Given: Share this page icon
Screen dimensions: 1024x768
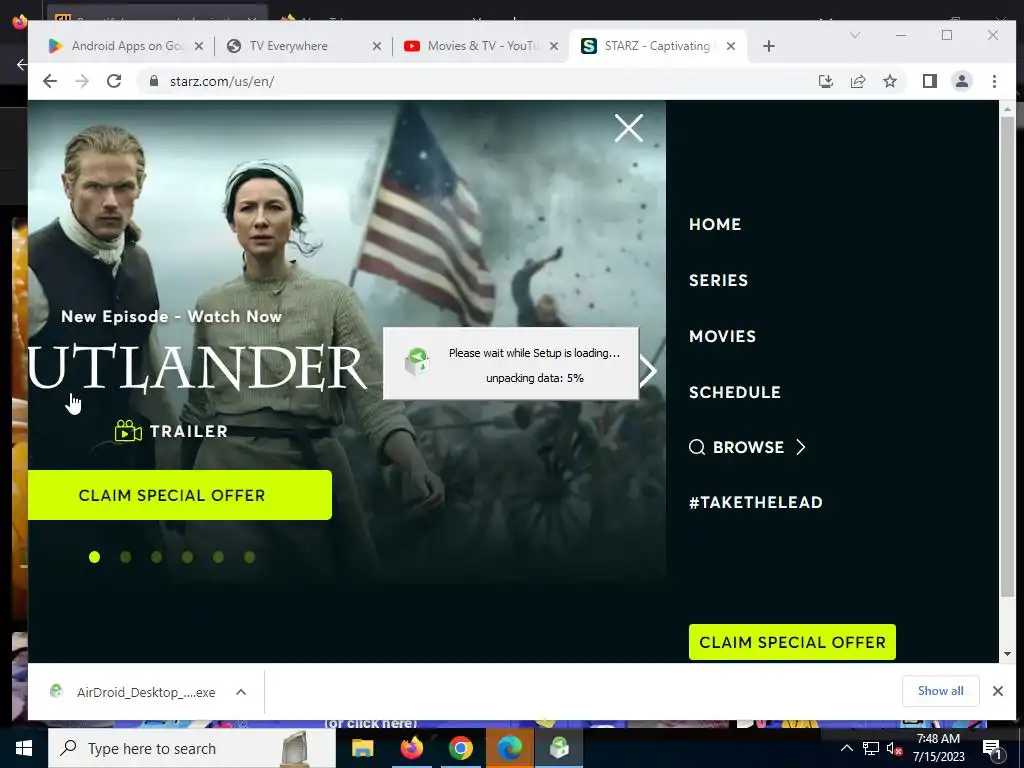Looking at the screenshot, I should coord(857,81).
